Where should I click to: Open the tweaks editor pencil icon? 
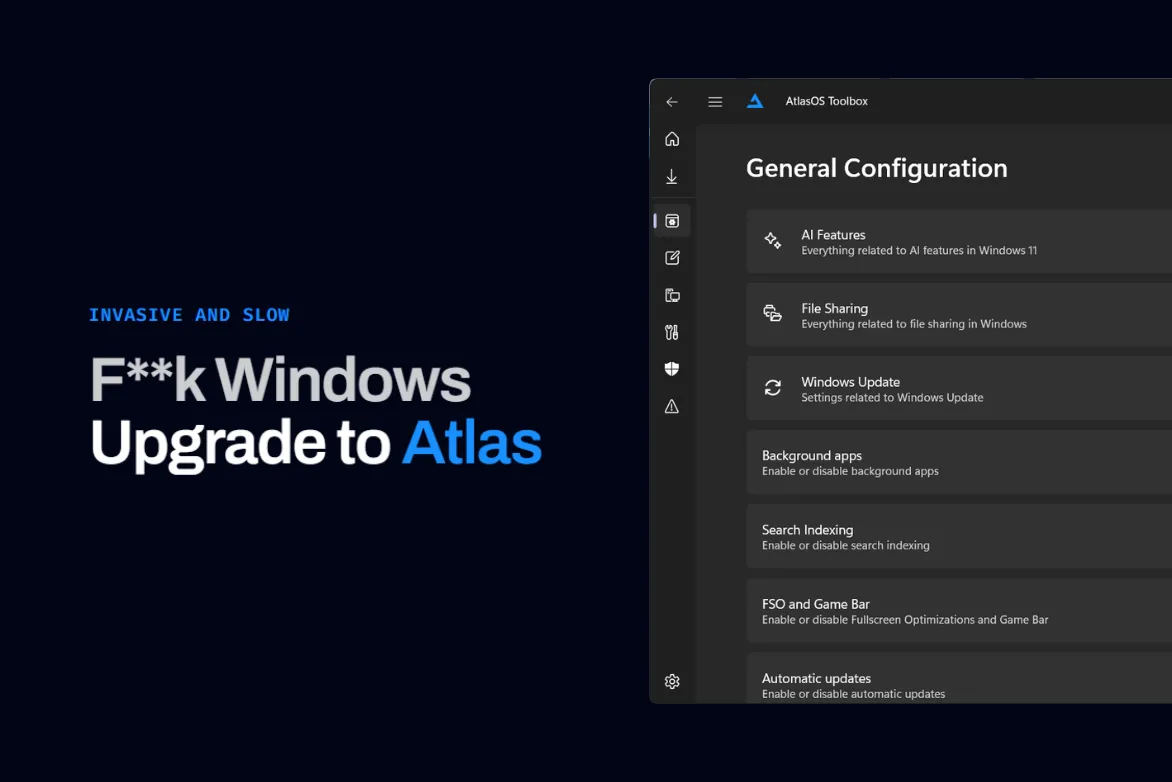[x=671, y=257]
